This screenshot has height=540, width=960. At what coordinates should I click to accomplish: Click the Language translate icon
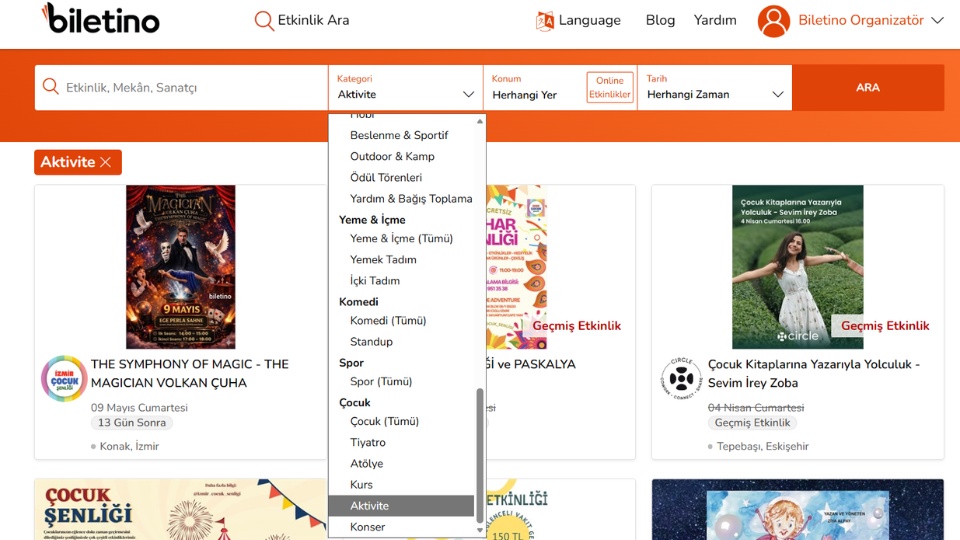point(545,21)
